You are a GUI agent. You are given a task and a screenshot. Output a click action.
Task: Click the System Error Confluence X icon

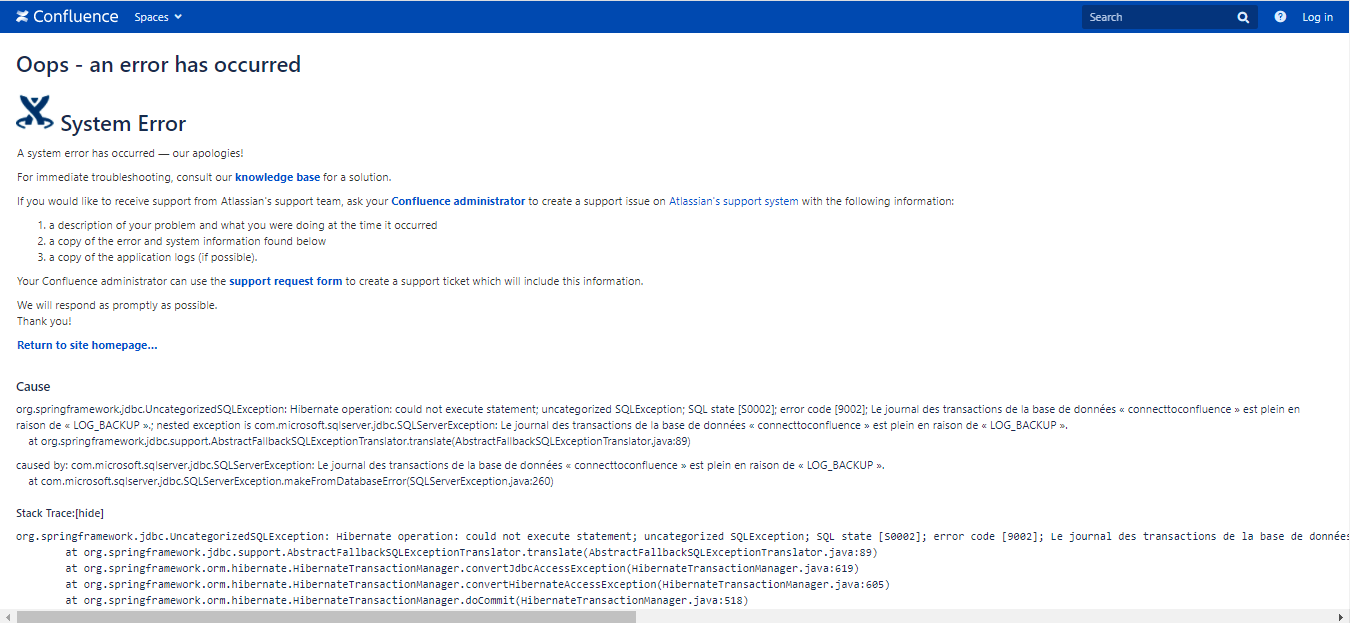click(x=34, y=112)
